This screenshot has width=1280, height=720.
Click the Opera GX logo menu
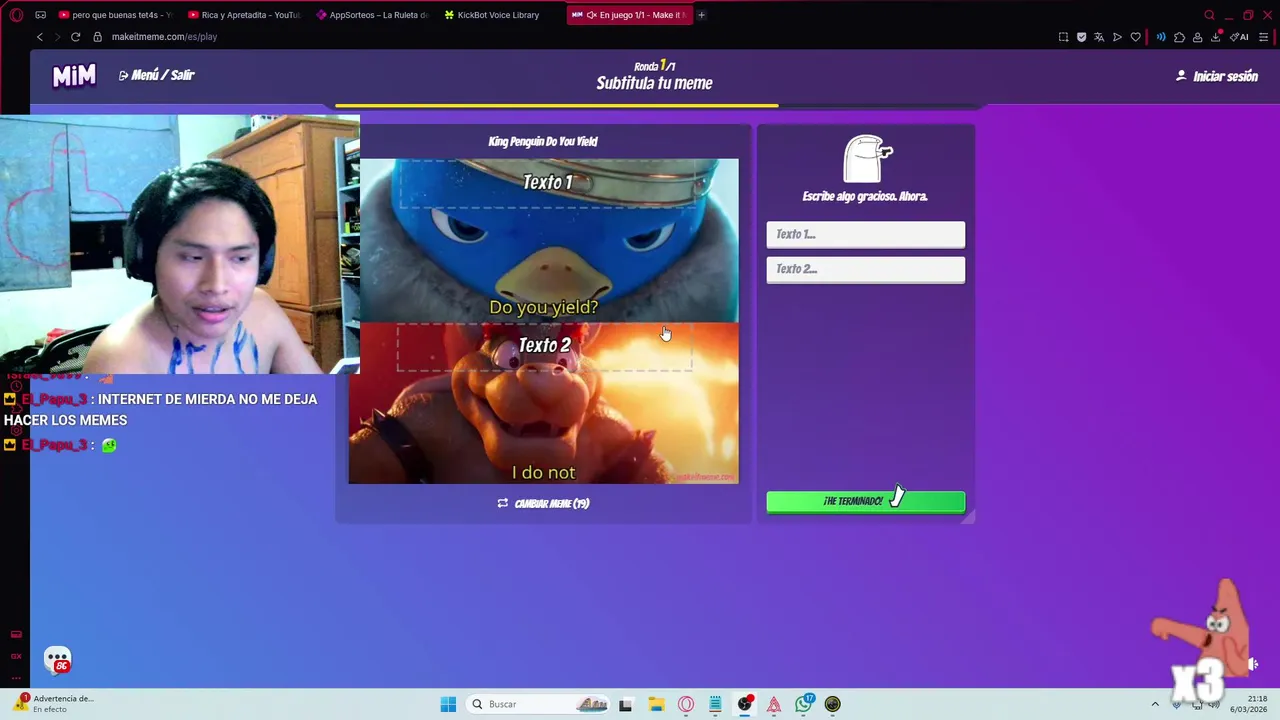point(16,15)
